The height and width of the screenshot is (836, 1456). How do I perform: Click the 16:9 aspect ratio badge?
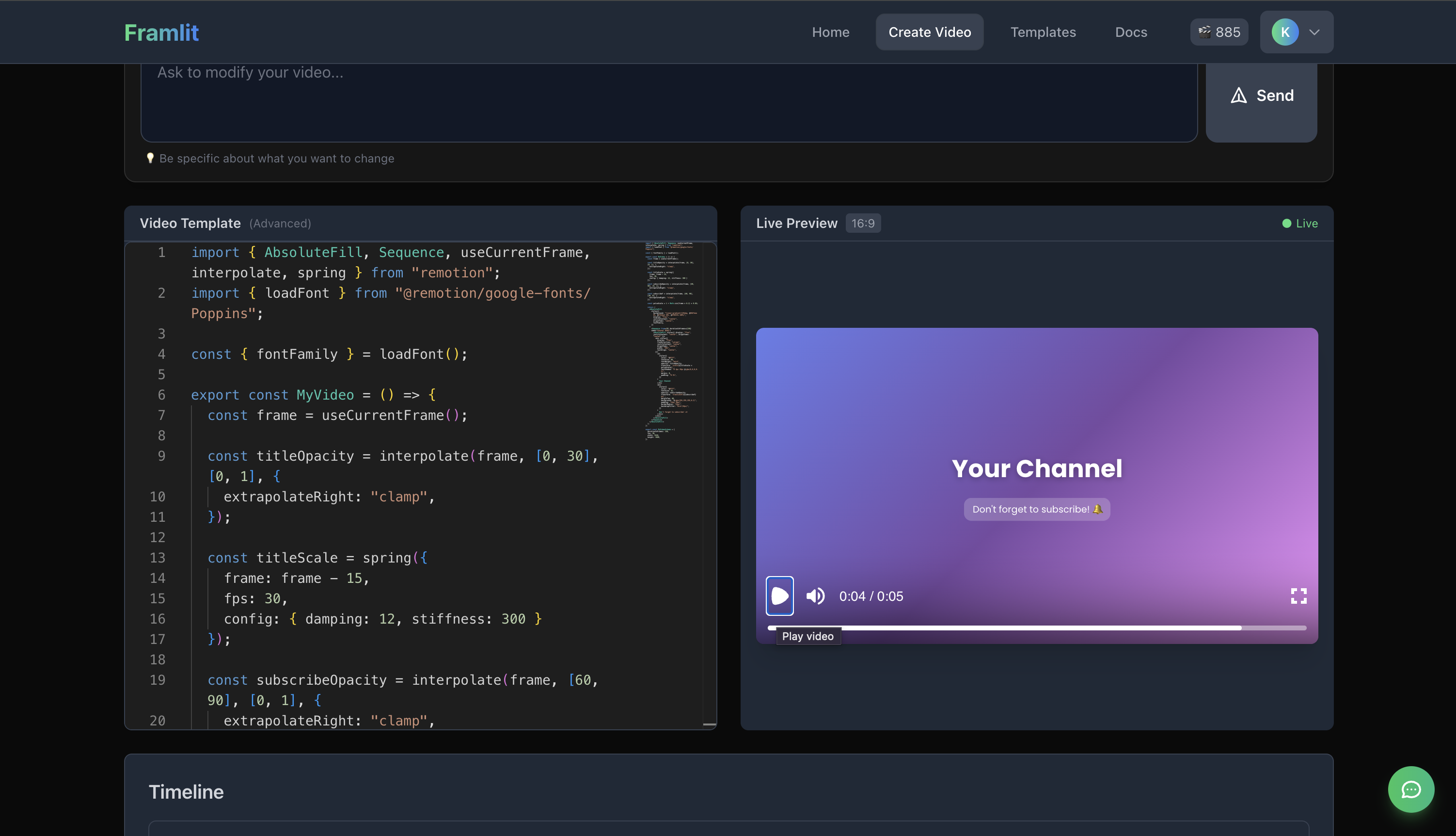coord(863,224)
